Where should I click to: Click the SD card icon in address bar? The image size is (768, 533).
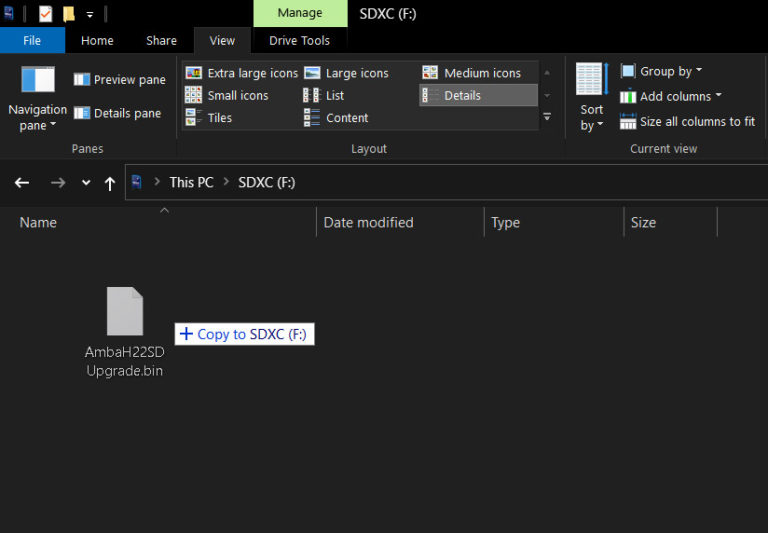coord(137,182)
